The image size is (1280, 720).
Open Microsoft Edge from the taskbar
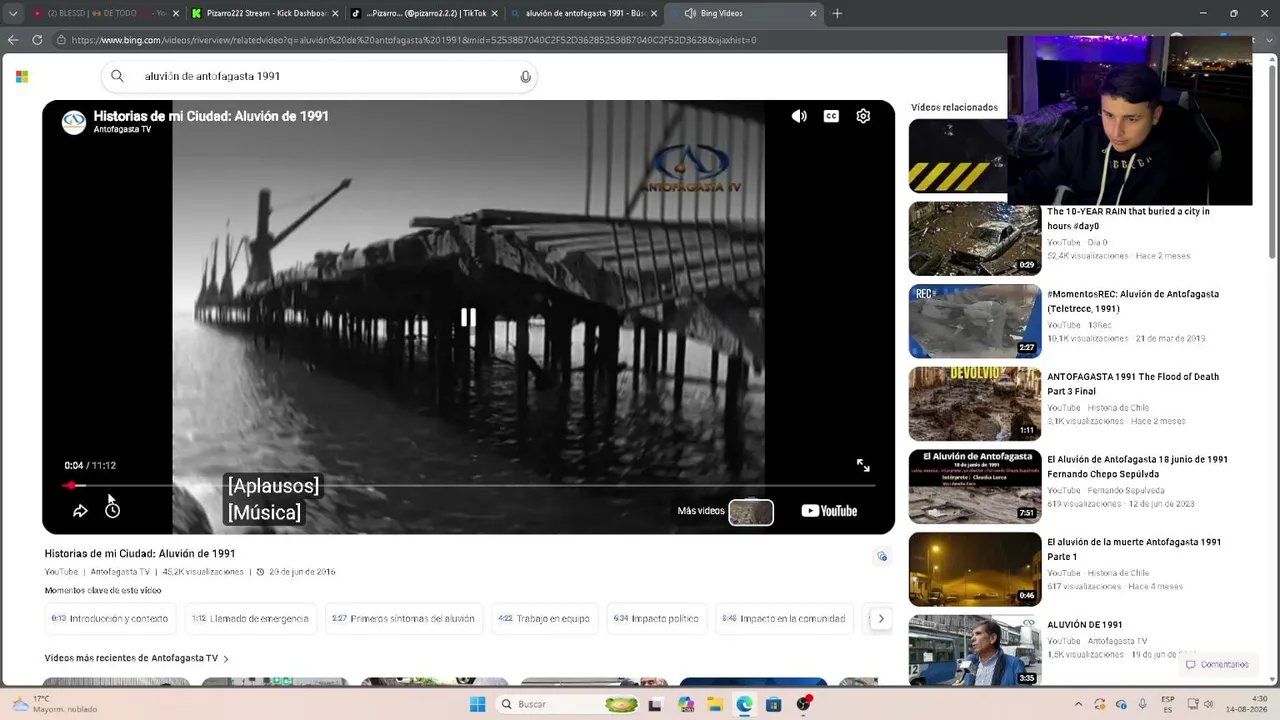[745, 704]
